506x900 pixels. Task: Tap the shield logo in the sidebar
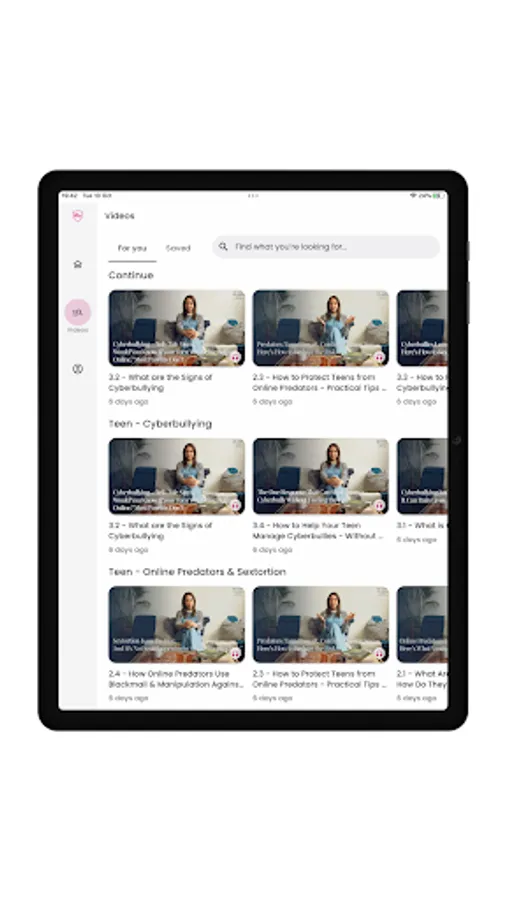(77, 215)
